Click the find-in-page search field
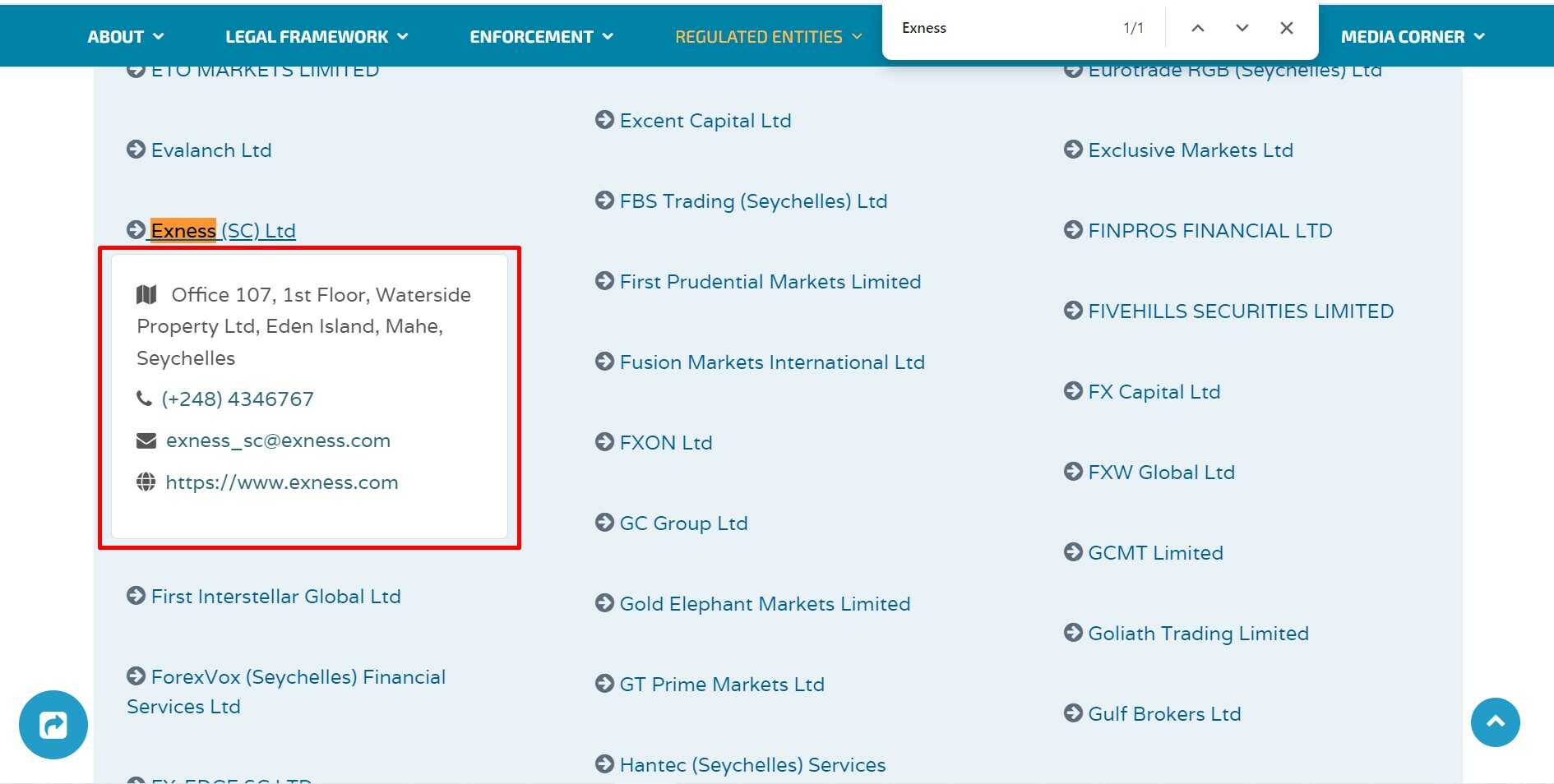The image size is (1554, 784). tap(1003, 28)
